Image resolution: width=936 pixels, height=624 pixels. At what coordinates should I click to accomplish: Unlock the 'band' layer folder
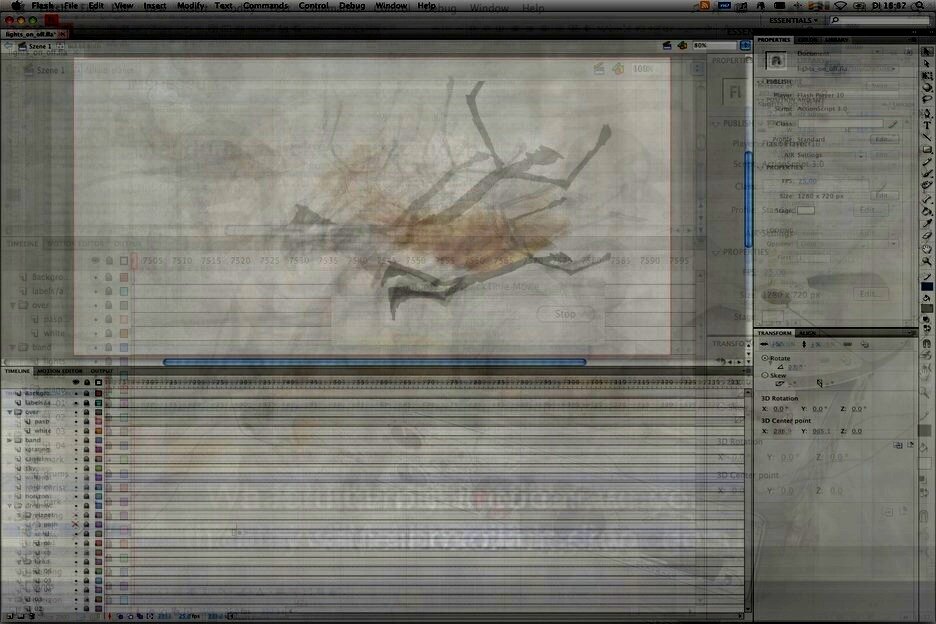87,440
